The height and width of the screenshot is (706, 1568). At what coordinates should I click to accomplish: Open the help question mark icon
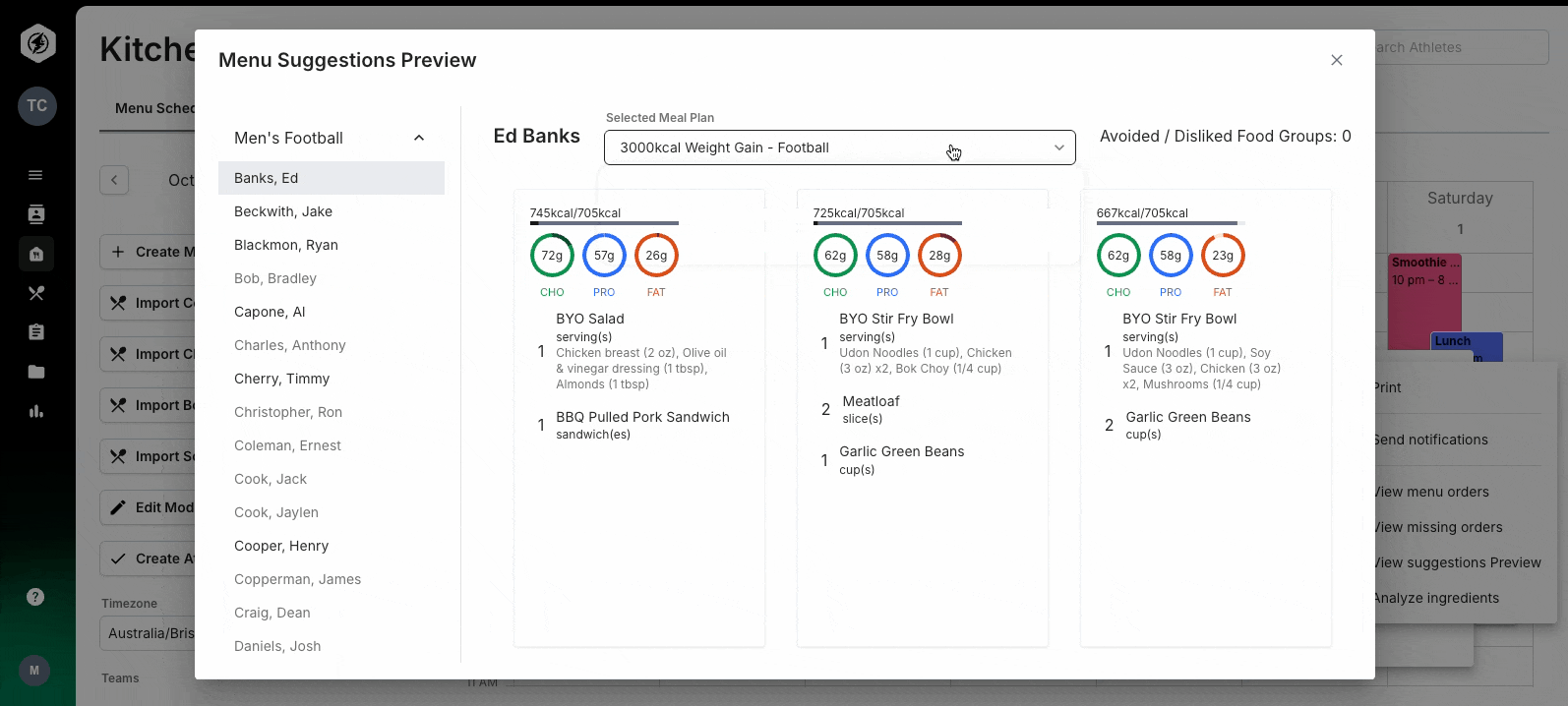point(35,597)
